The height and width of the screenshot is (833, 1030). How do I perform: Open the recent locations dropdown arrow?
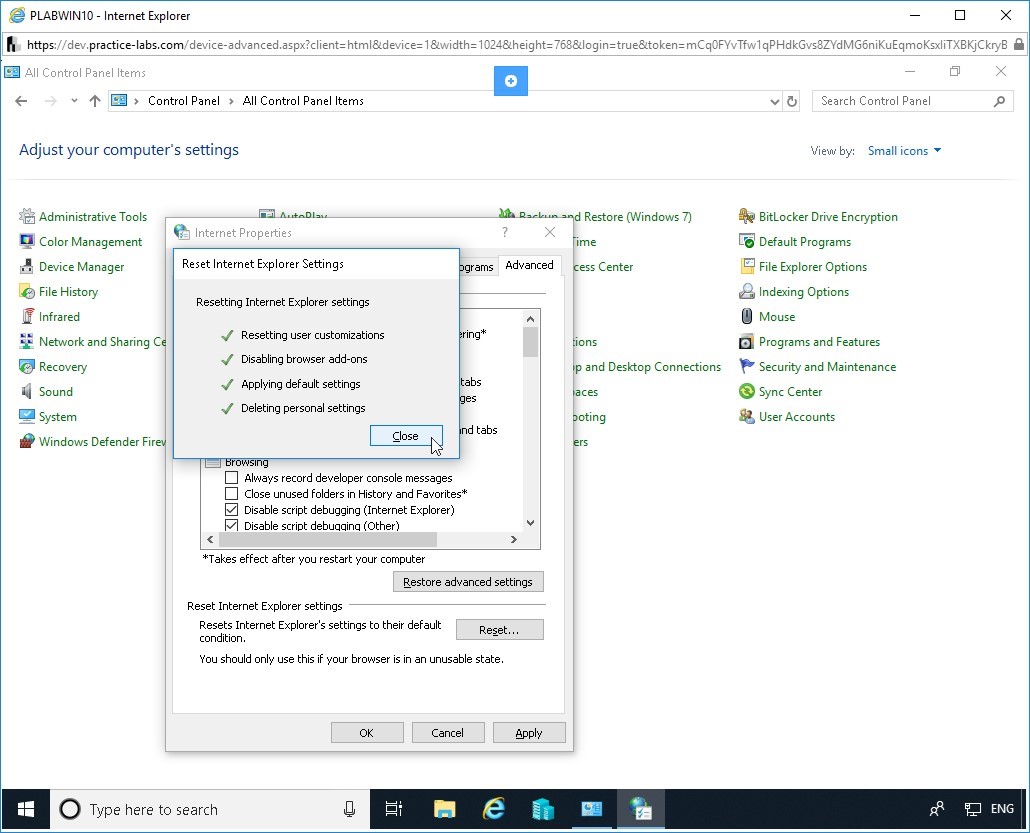(74, 101)
